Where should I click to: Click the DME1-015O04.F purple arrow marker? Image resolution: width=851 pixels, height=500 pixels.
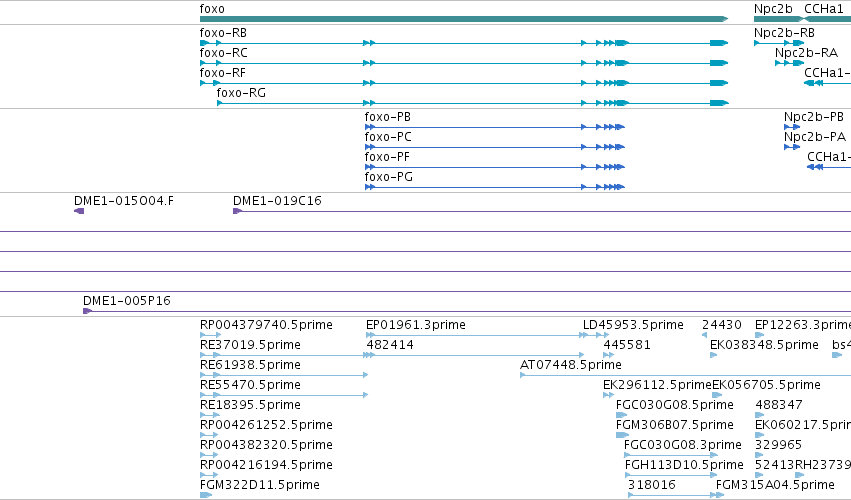click(x=79, y=211)
